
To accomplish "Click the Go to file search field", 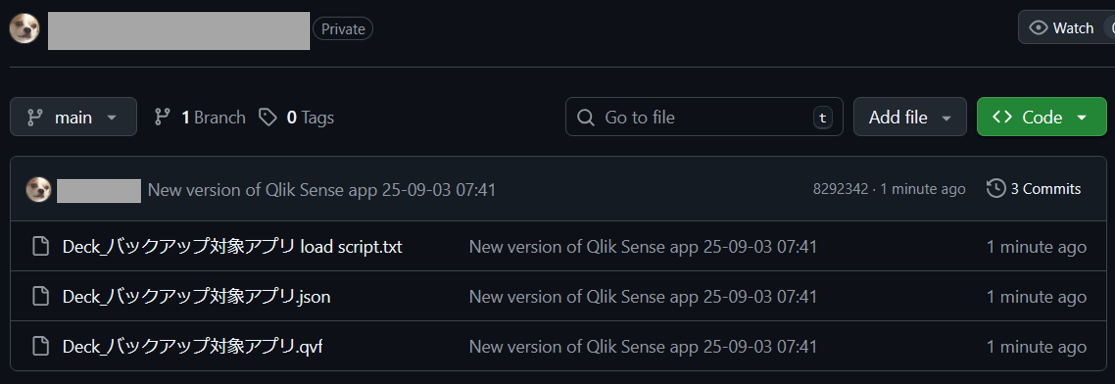I will [704, 117].
